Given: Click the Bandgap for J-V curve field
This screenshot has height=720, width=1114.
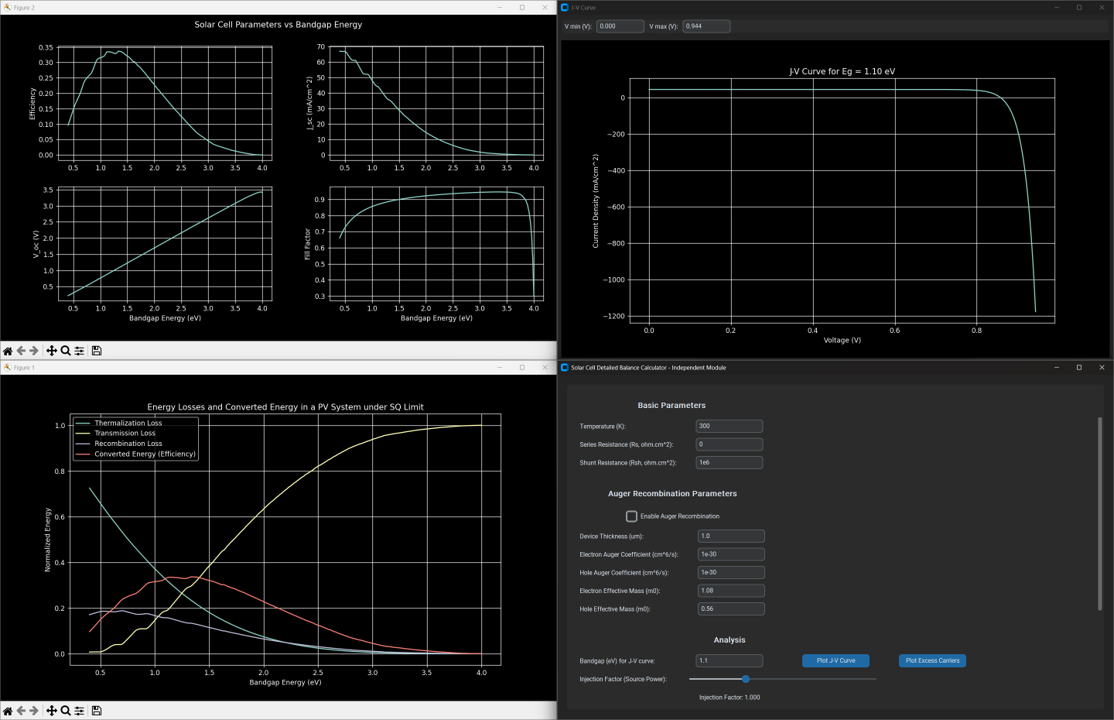Looking at the screenshot, I should 729,660.
